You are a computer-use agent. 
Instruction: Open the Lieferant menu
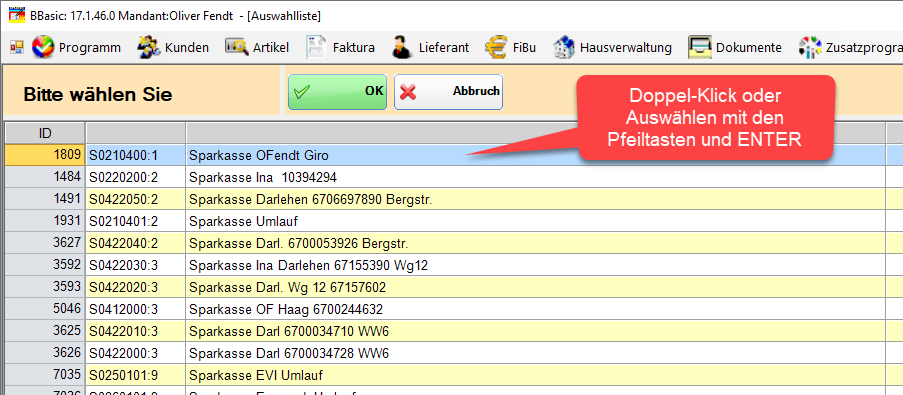[x=443, y=48]
